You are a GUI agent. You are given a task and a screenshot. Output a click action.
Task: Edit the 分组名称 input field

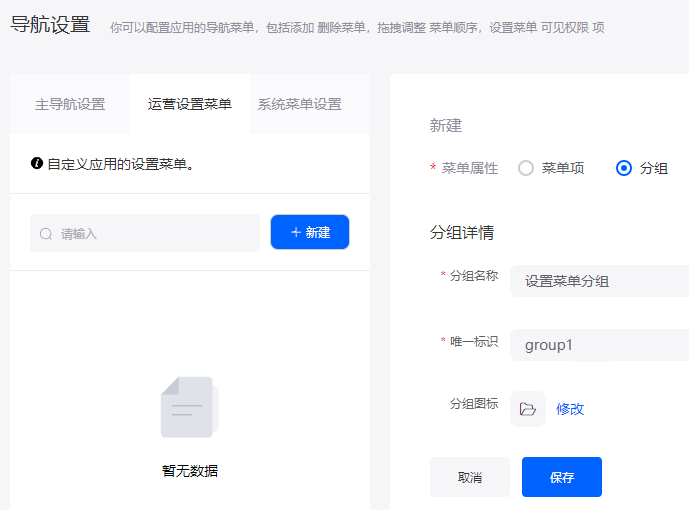click(x=599, y=281)
